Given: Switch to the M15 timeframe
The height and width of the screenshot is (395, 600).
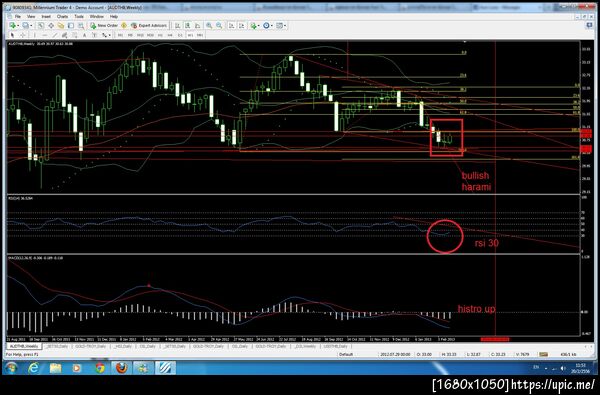Looking at the screenshot, I should [140, 35].
